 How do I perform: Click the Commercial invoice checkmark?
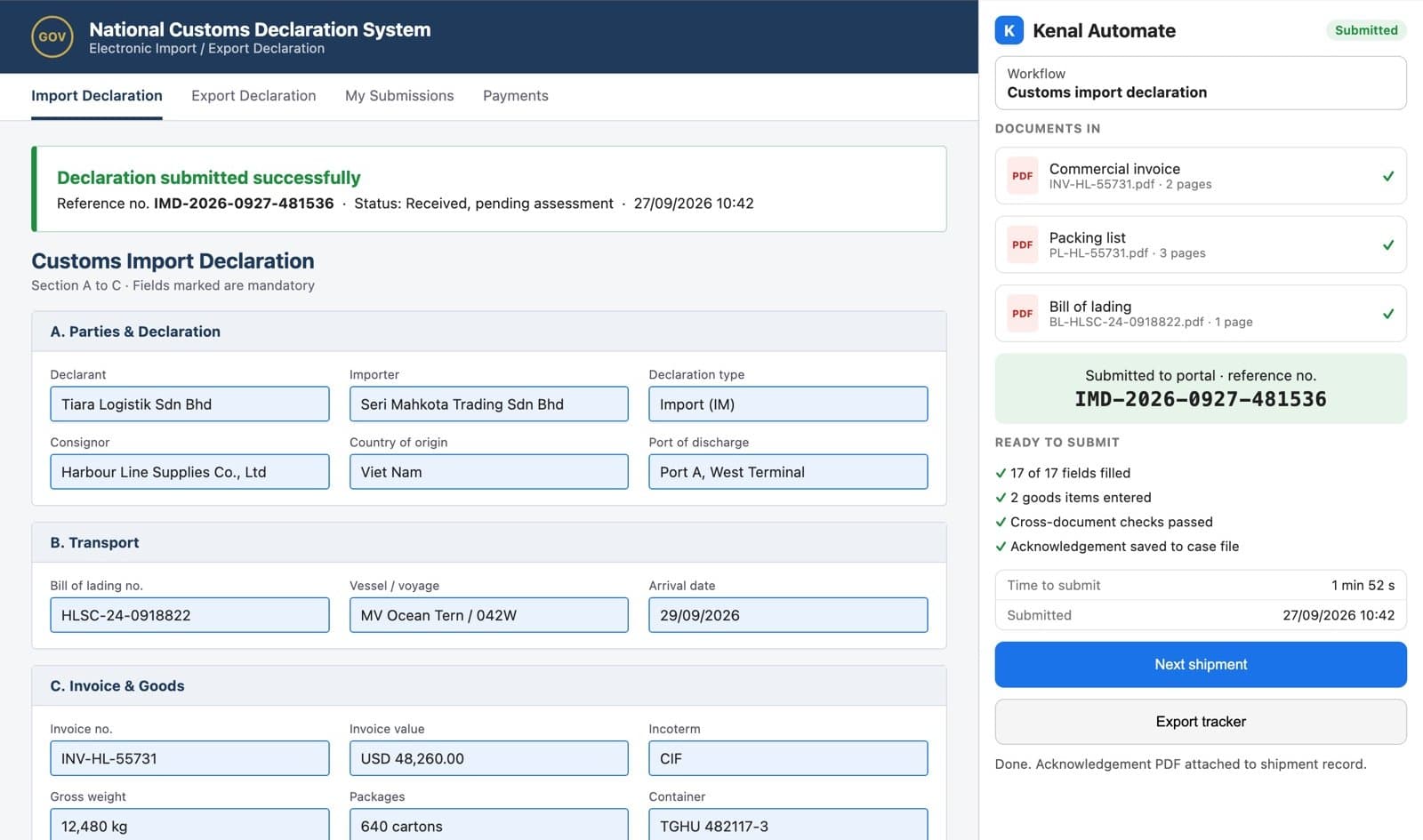pos(1387,176)
